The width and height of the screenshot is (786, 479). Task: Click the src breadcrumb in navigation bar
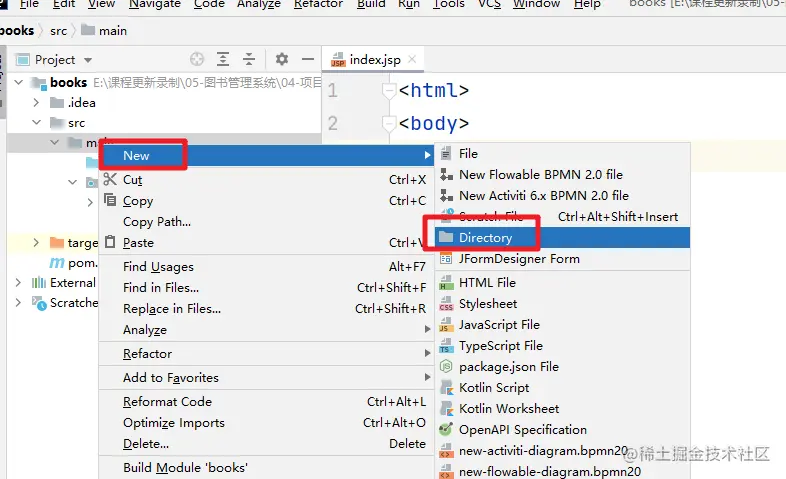coord(59,31)
